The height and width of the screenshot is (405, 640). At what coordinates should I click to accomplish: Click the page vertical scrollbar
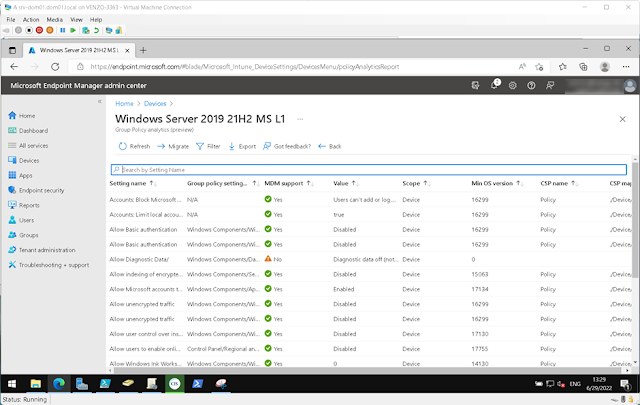635,220
